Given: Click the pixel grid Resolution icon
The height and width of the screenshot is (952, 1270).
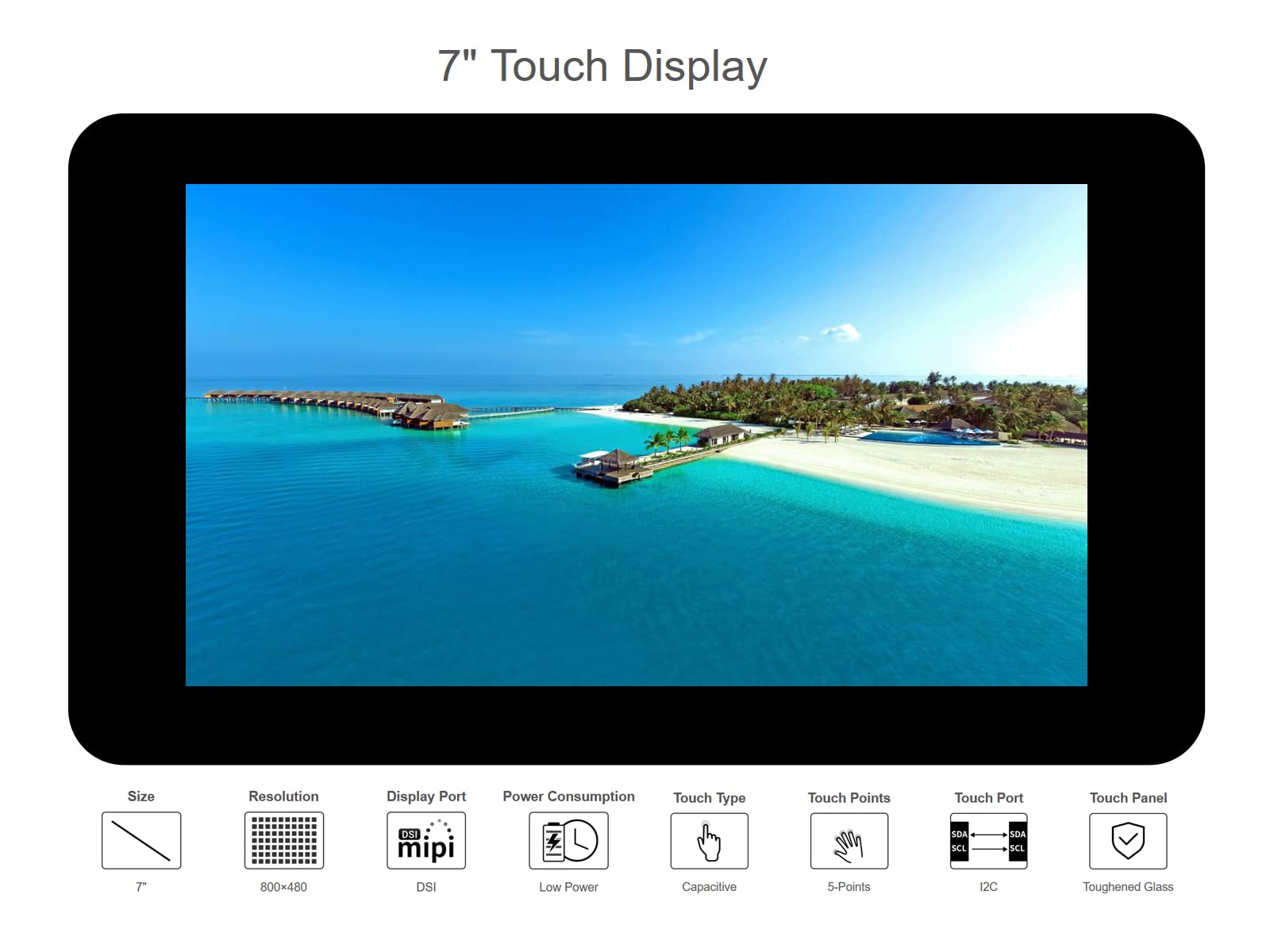Looking at the screenshot, I should point(283,840).
